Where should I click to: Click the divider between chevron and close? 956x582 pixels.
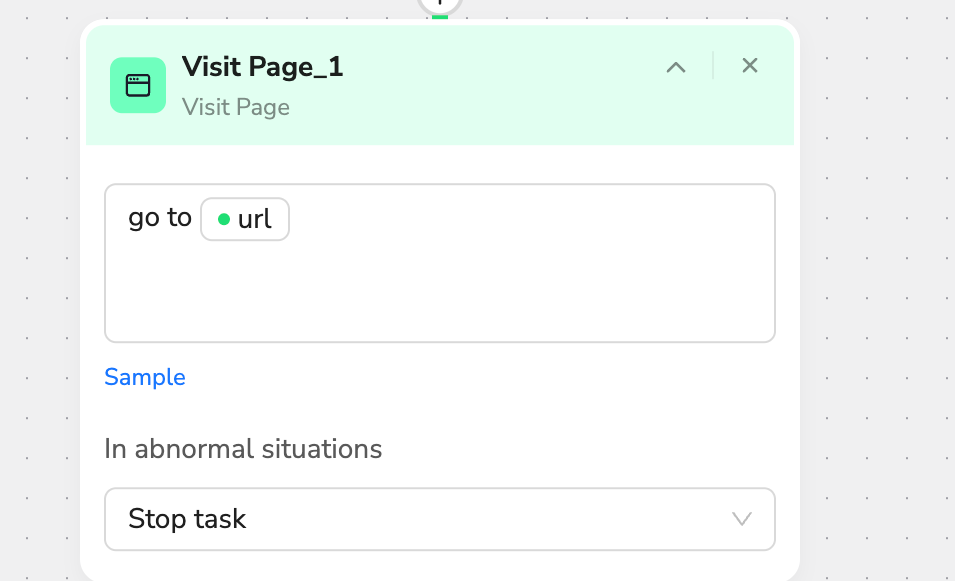[713, 66]
